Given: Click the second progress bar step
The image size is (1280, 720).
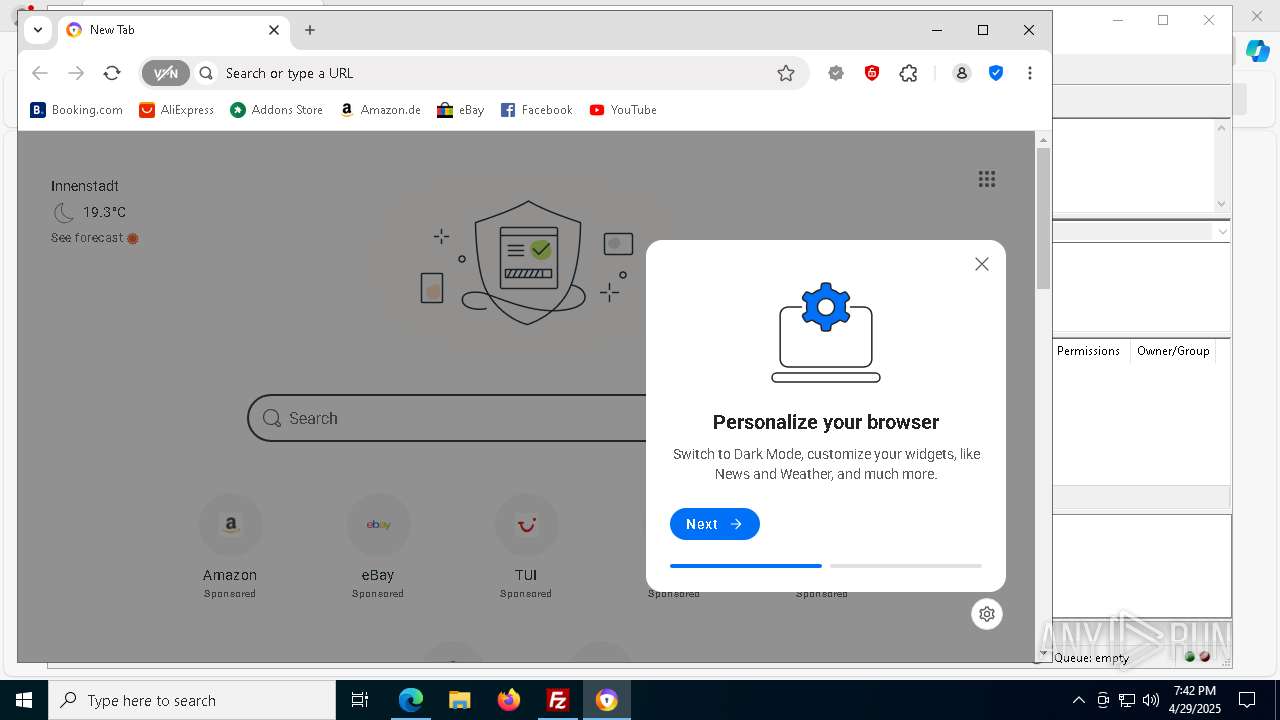Looking at the screenshot, I should 906,566.
